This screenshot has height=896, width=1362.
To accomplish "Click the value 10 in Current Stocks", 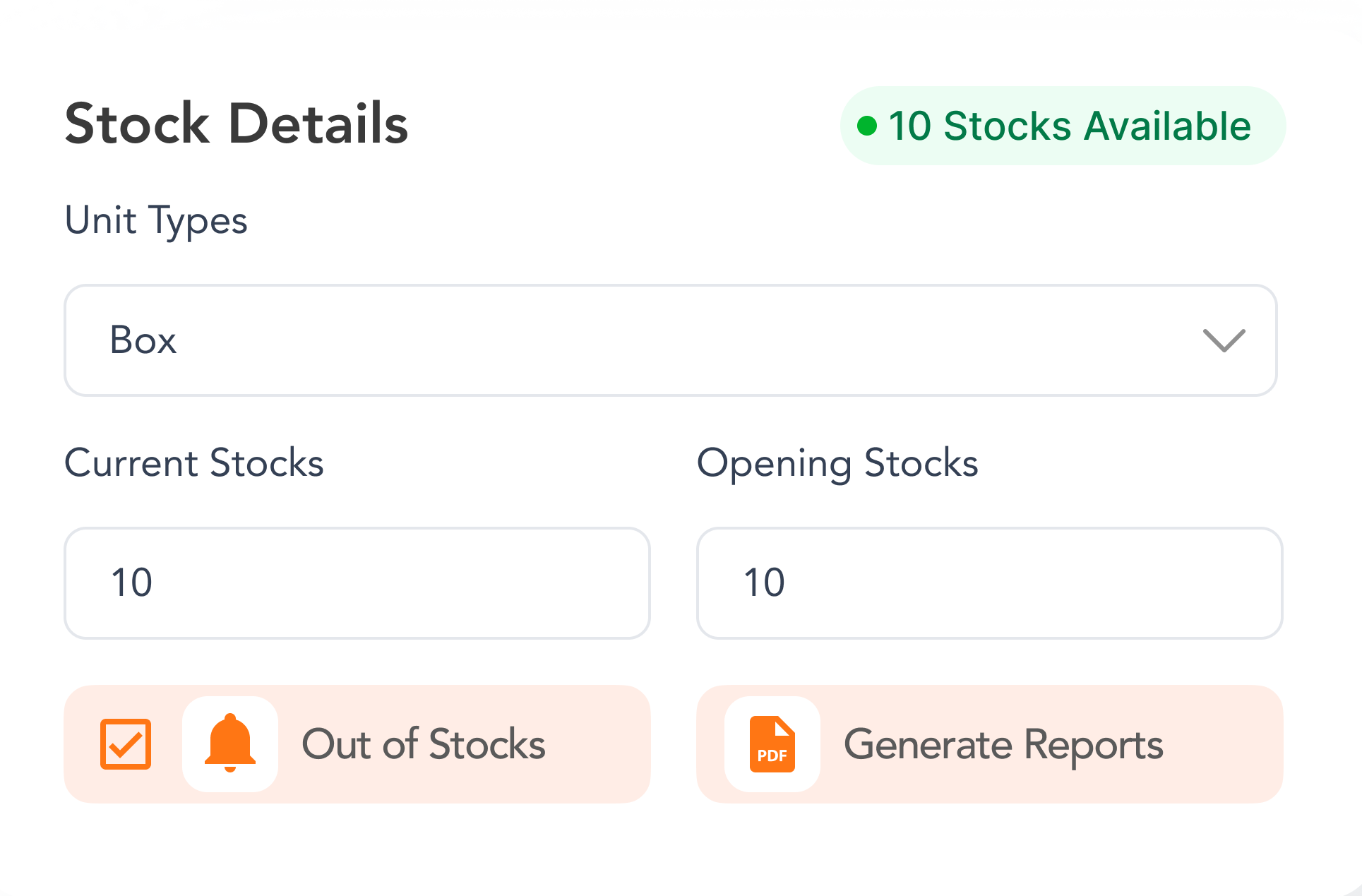I will pyautogui.click(x=132, y=583).
